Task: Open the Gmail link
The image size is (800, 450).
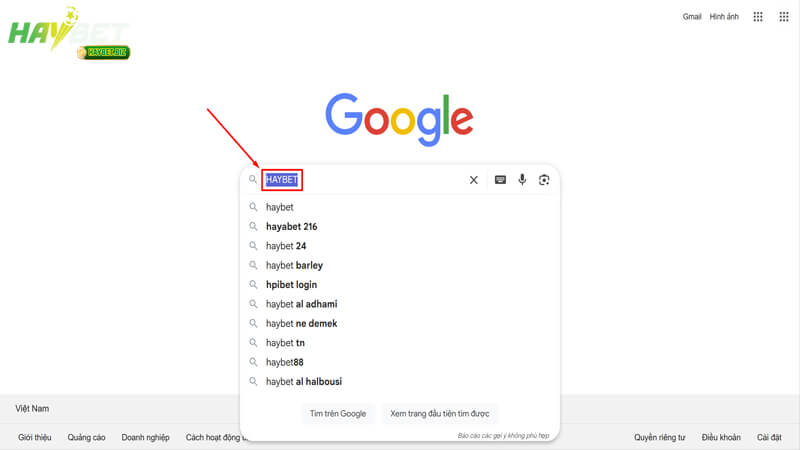Action: tap(692, 17)
